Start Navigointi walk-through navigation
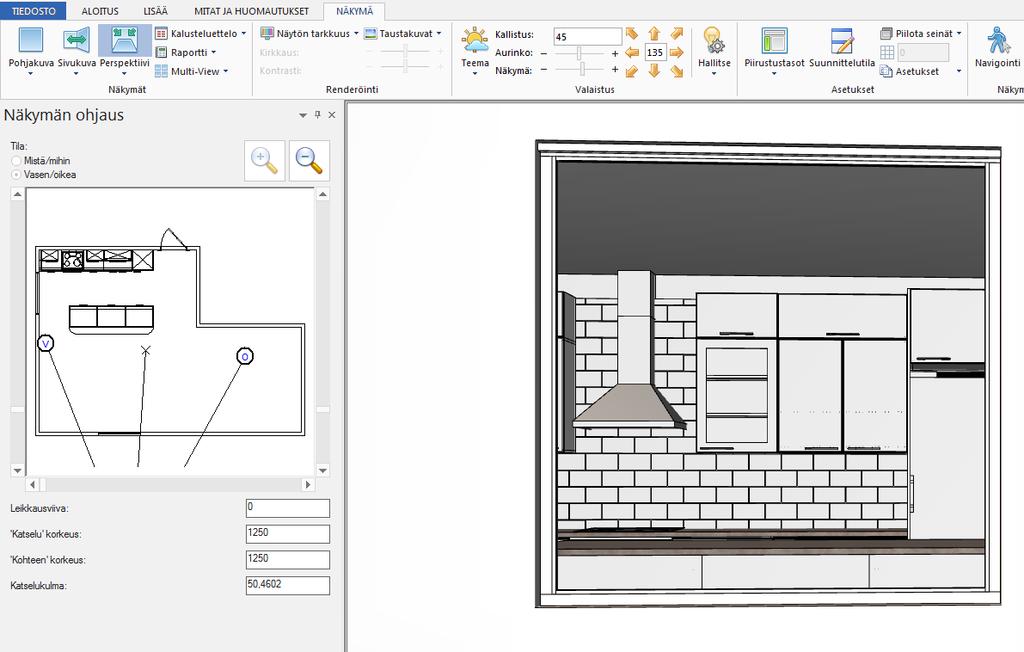The image size is (1024, 652). pyautogui.click(x=997, y=47)
